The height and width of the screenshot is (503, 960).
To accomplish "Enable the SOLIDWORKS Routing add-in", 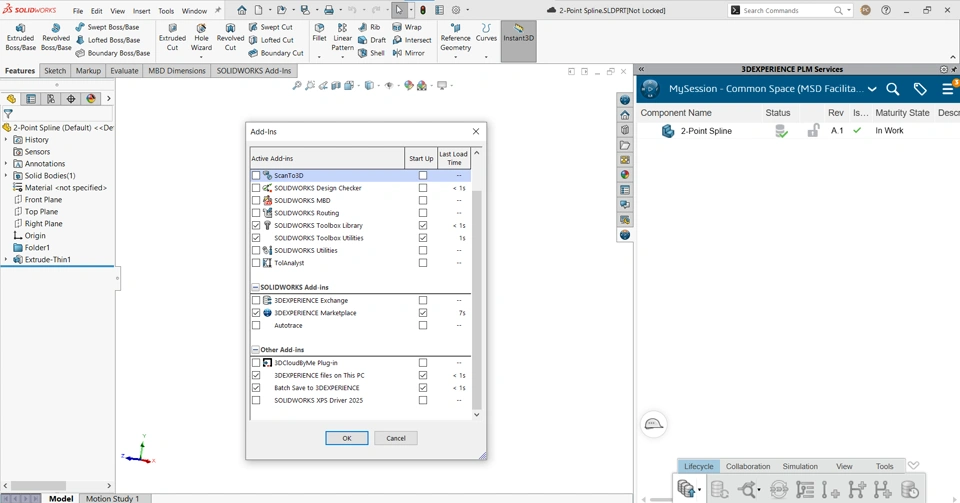I will coord(256,213).
